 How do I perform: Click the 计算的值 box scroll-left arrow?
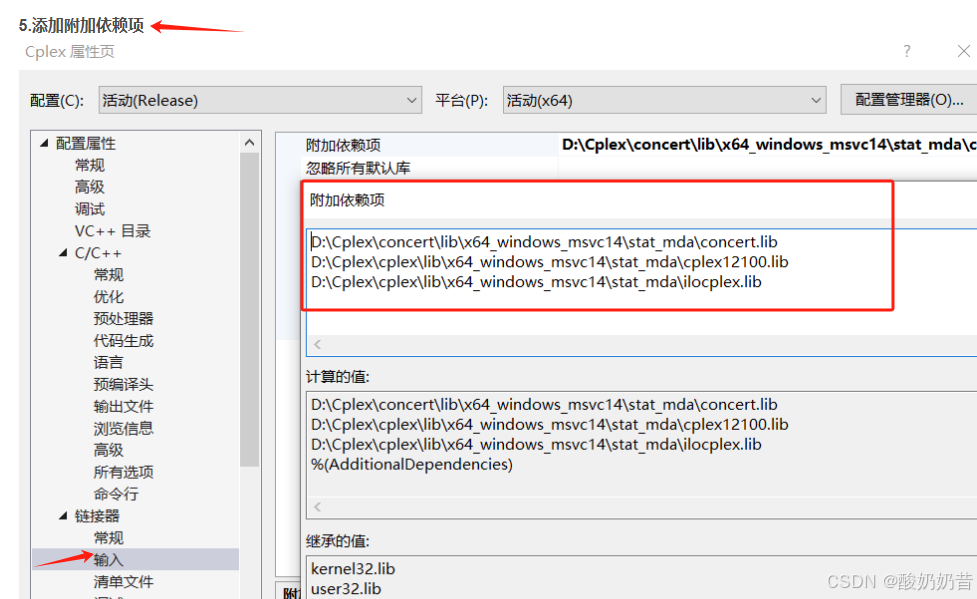click(x=318, y=507)
